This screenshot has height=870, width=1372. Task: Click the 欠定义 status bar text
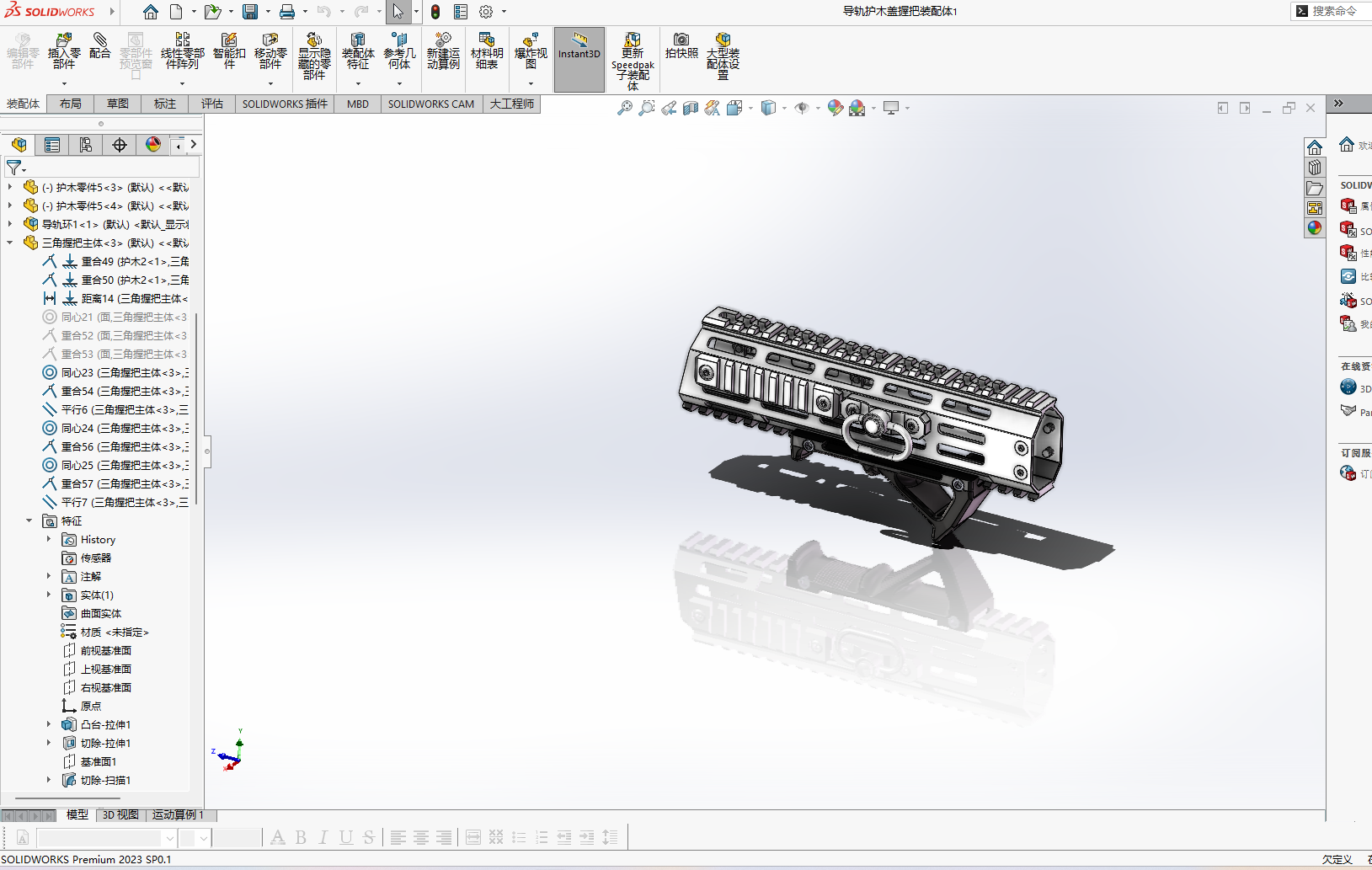tap(1337, 859)
